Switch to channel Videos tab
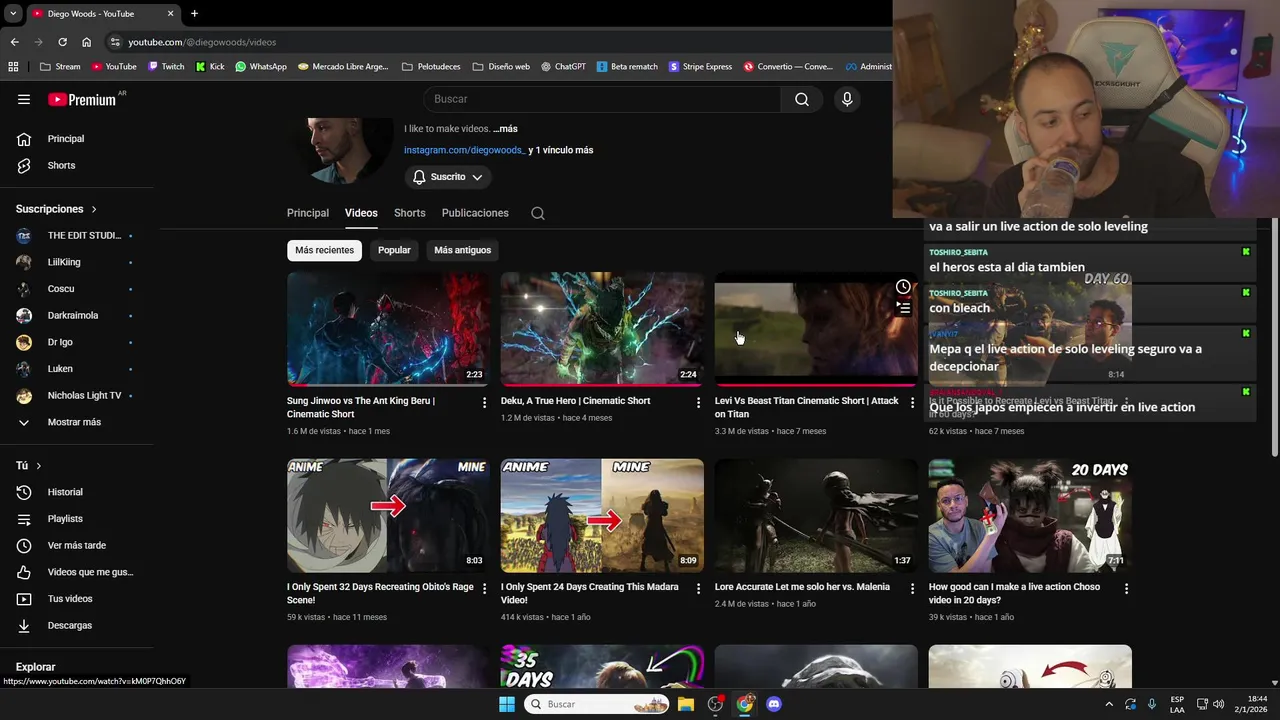The width and height of the screenshot is (1280, 720). [x=361, y=213]
